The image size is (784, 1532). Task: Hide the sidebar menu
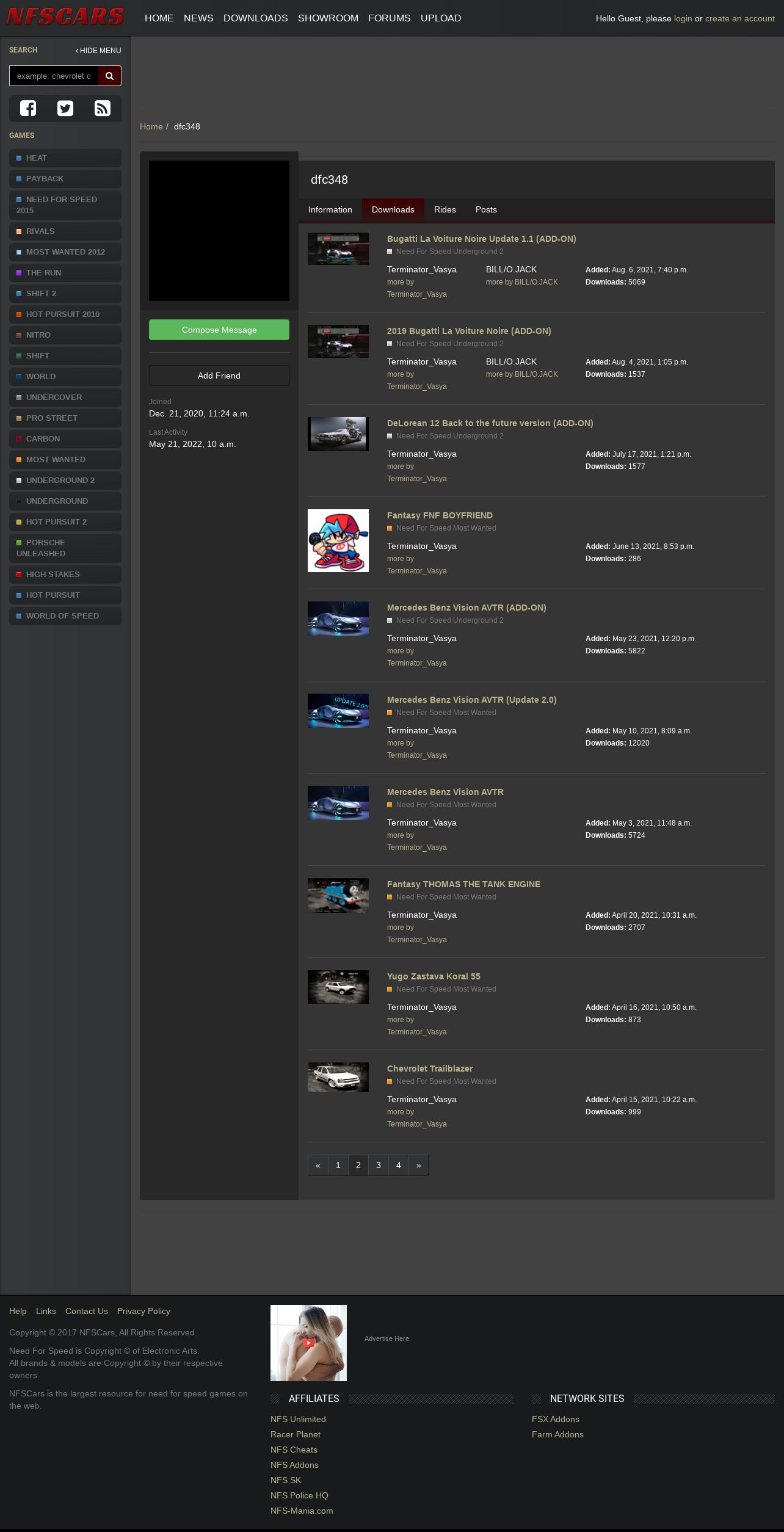pyautogui.click(x=98, y=51)
